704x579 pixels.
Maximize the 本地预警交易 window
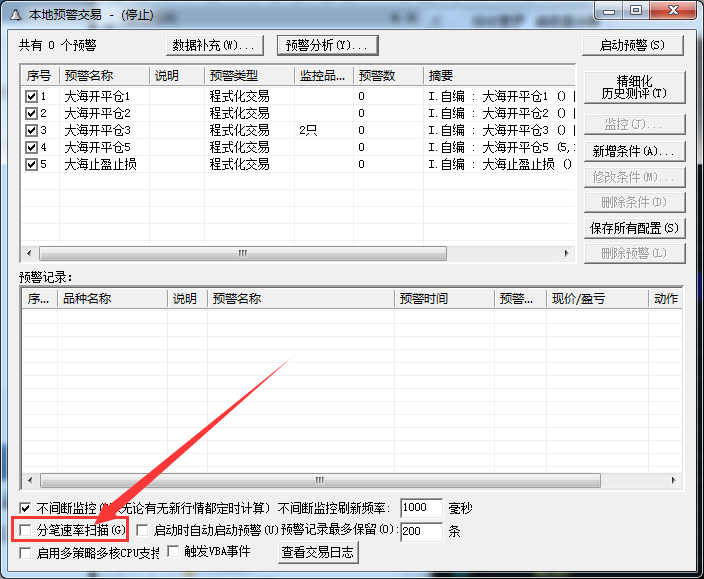point(636,11)
